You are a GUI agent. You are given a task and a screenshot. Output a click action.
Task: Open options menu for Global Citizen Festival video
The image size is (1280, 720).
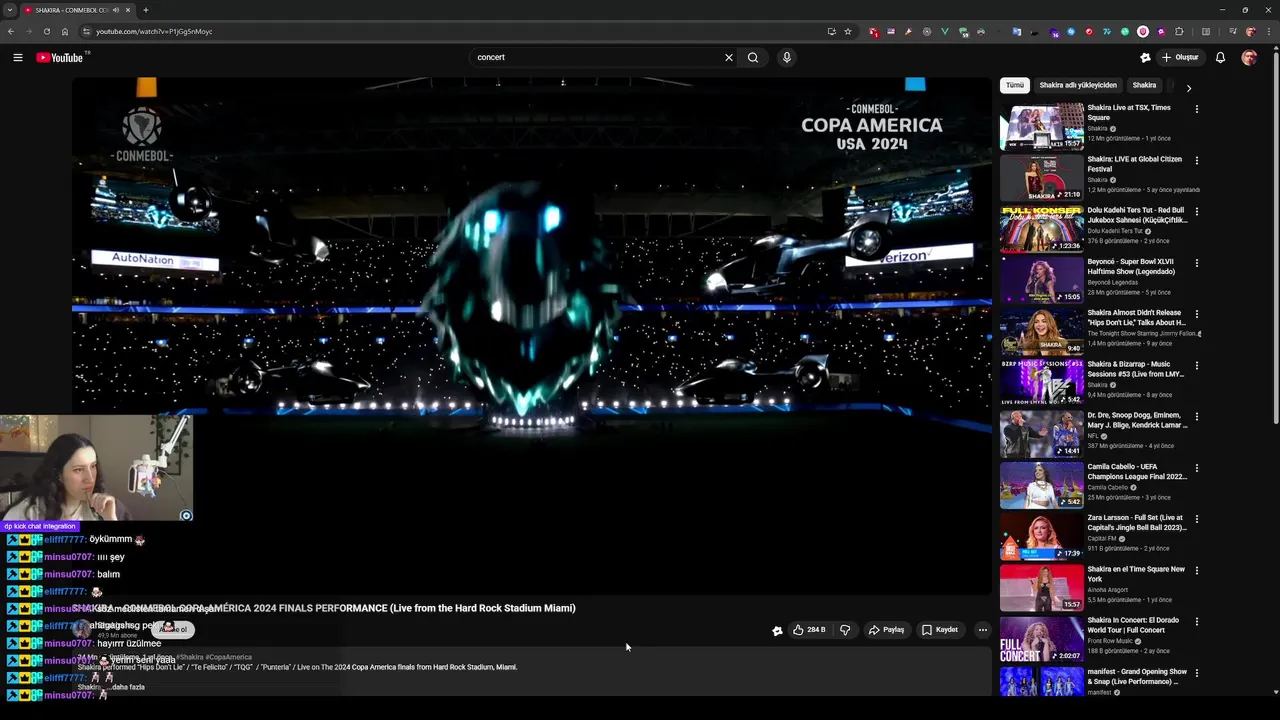tap(1197, 160)
